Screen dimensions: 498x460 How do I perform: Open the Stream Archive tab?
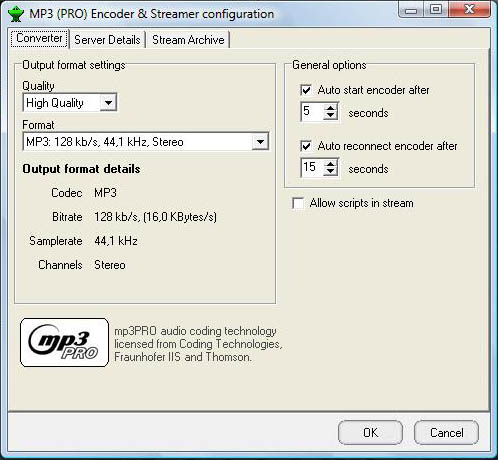(188, 40)
